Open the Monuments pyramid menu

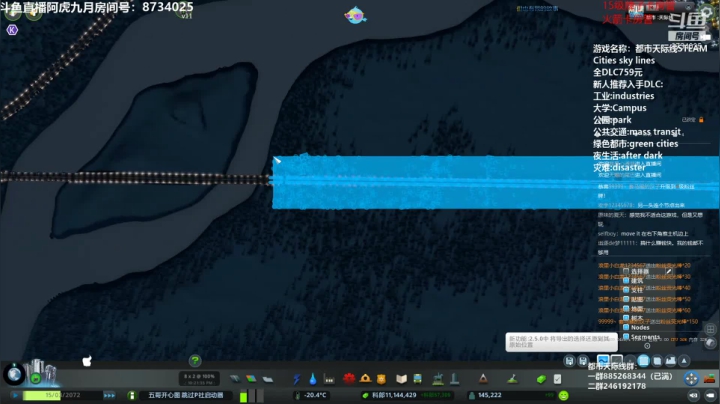click(x=483, y=379)
